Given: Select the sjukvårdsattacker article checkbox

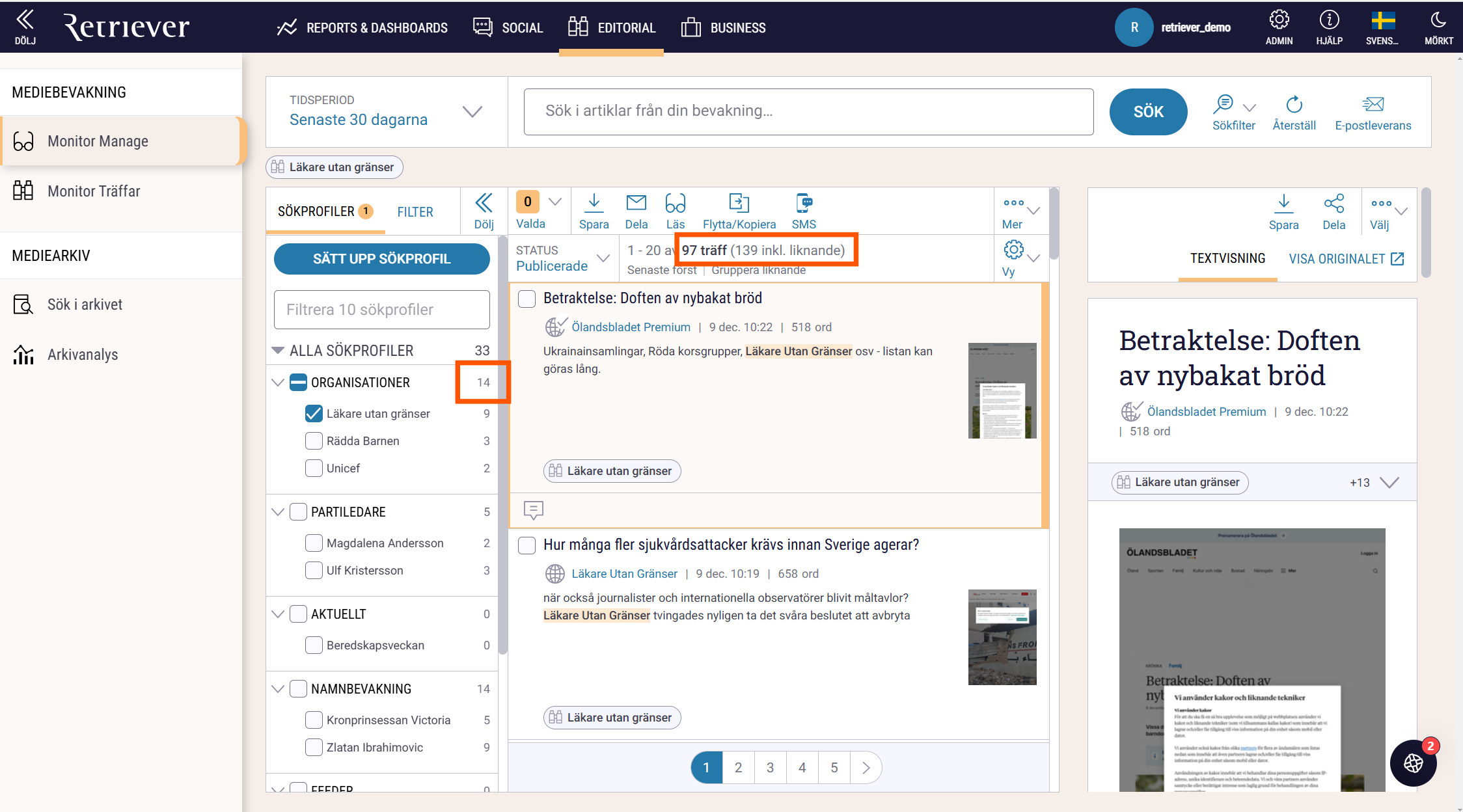Looking at the screenshot, I should pyautogui.click(x=526, y=545).
